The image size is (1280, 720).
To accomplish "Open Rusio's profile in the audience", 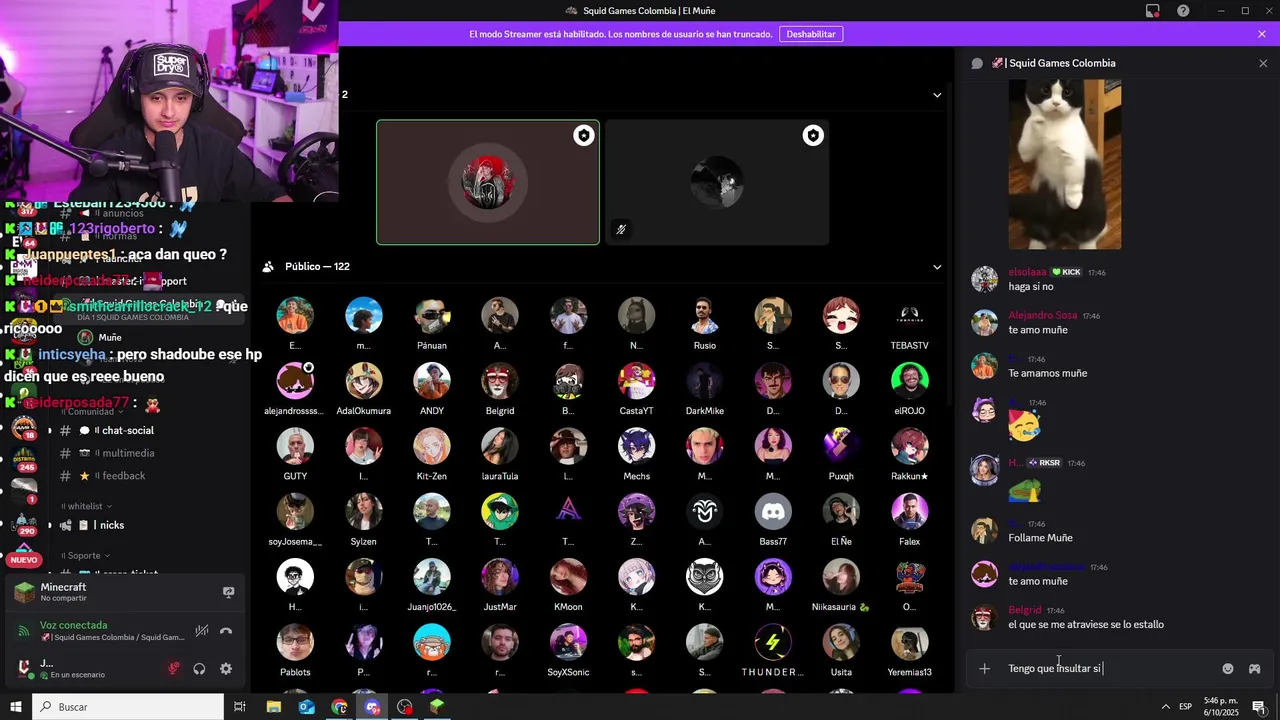I will [705, 316].
